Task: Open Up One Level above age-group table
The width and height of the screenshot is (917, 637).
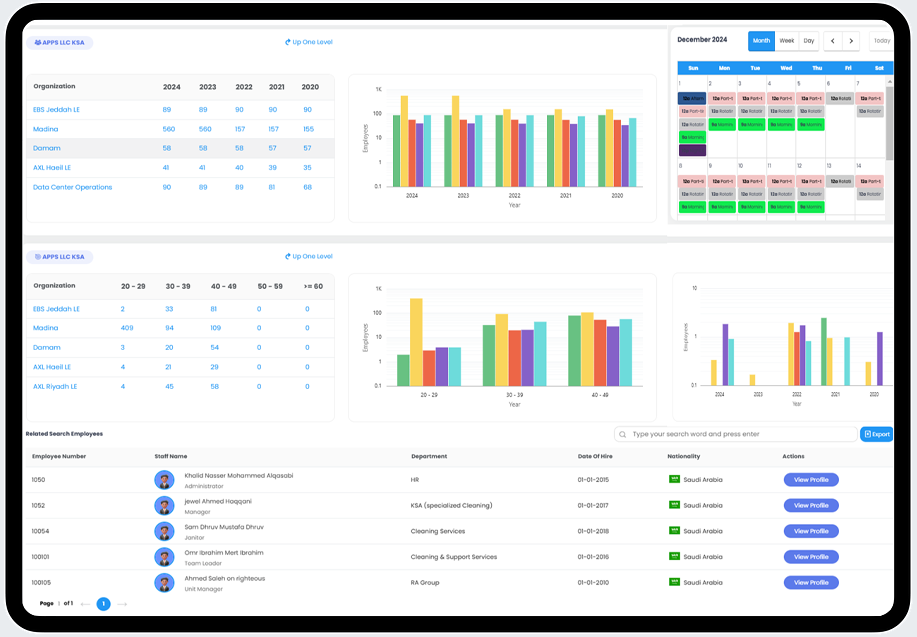Action: point(308,257)
